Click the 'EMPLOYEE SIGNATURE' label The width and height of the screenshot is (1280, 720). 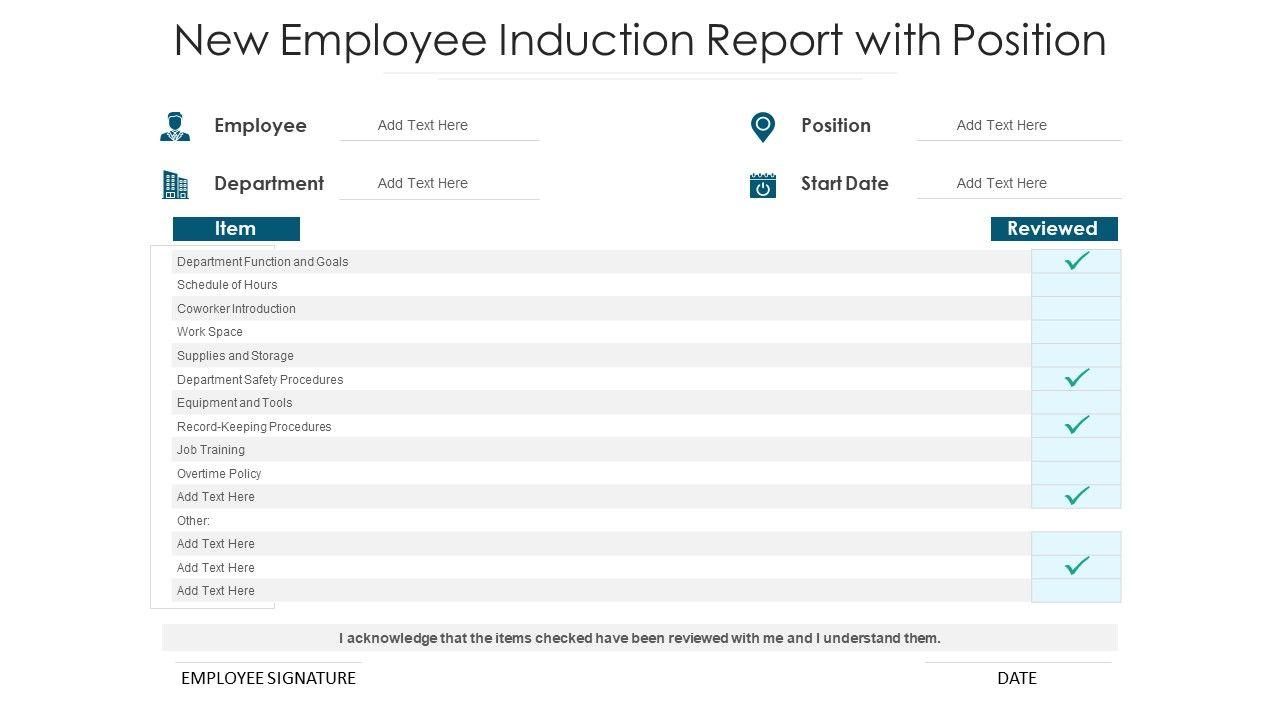pos(268,678)
